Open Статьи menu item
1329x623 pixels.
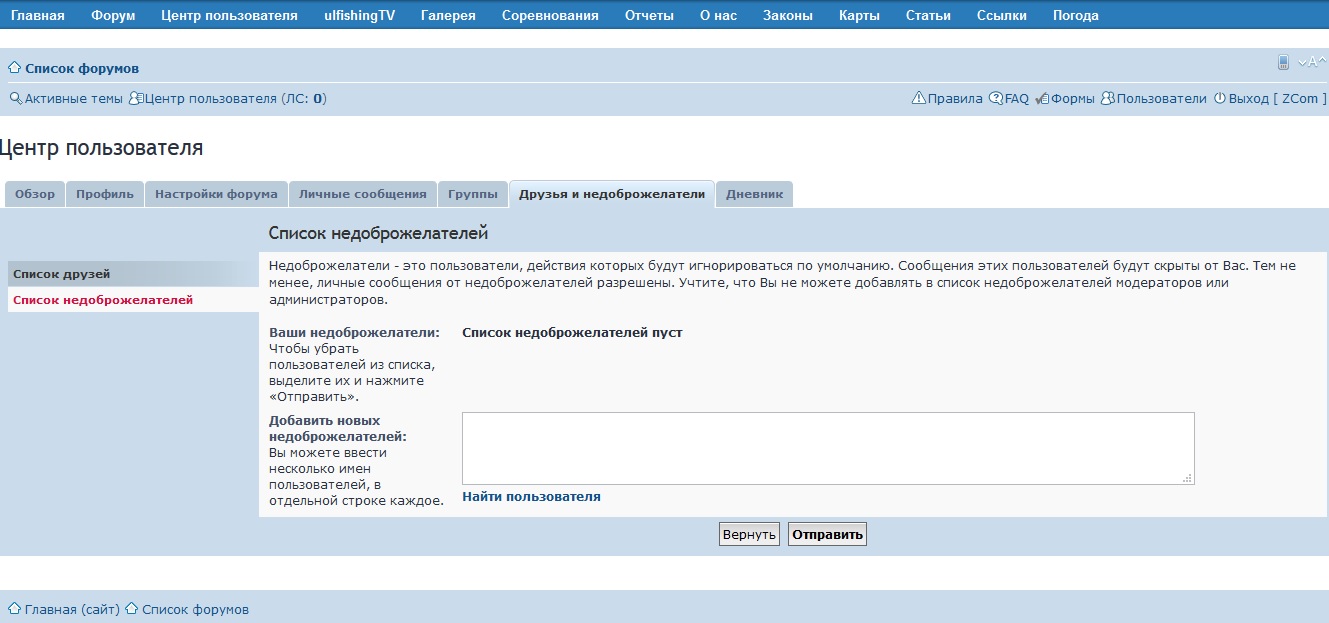pos(928,15)
